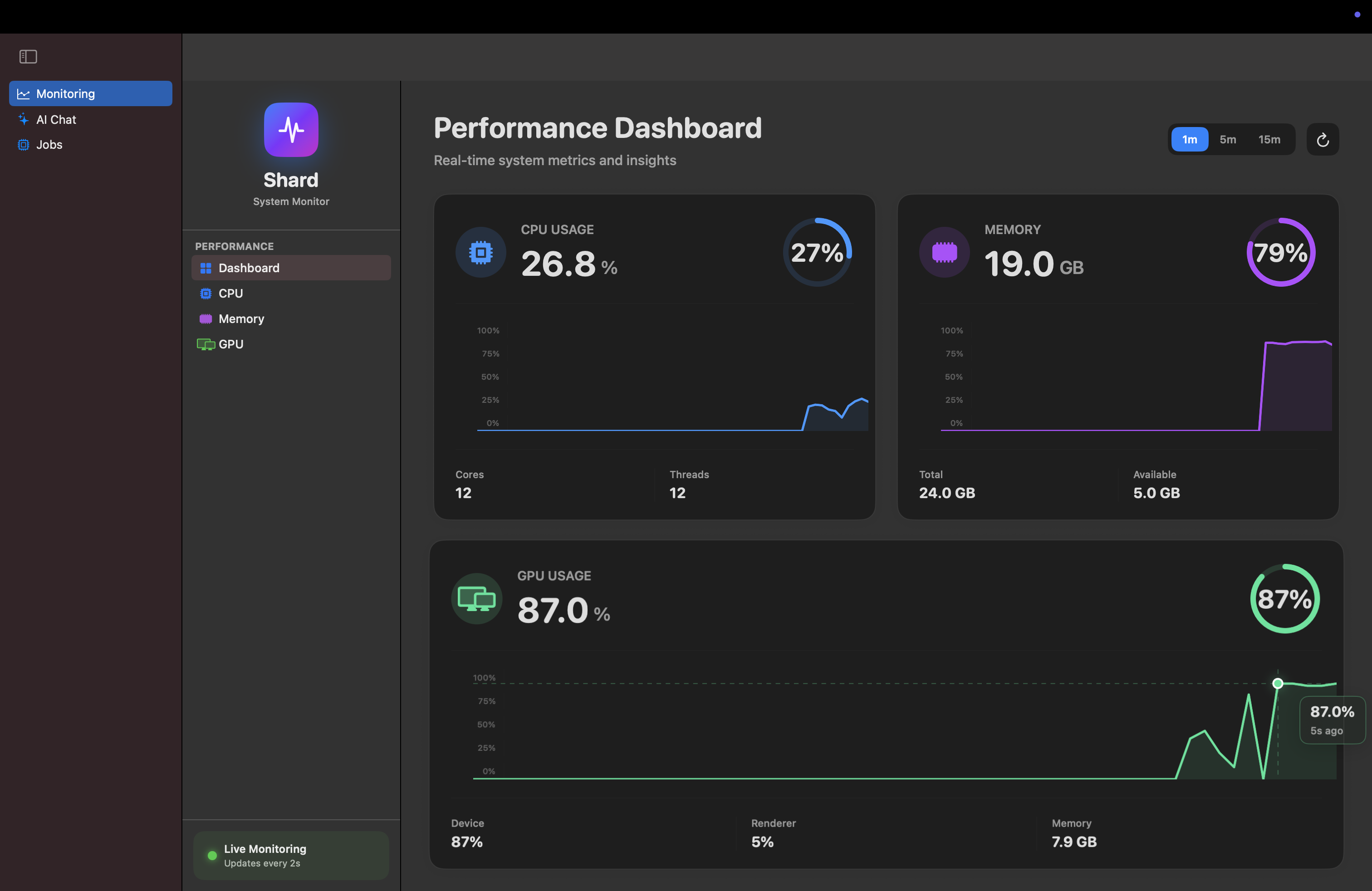The width and height of the screenshot is (1372, 891).
Task: Toggle the sidebar panel icon
Action: coord(28,56)
